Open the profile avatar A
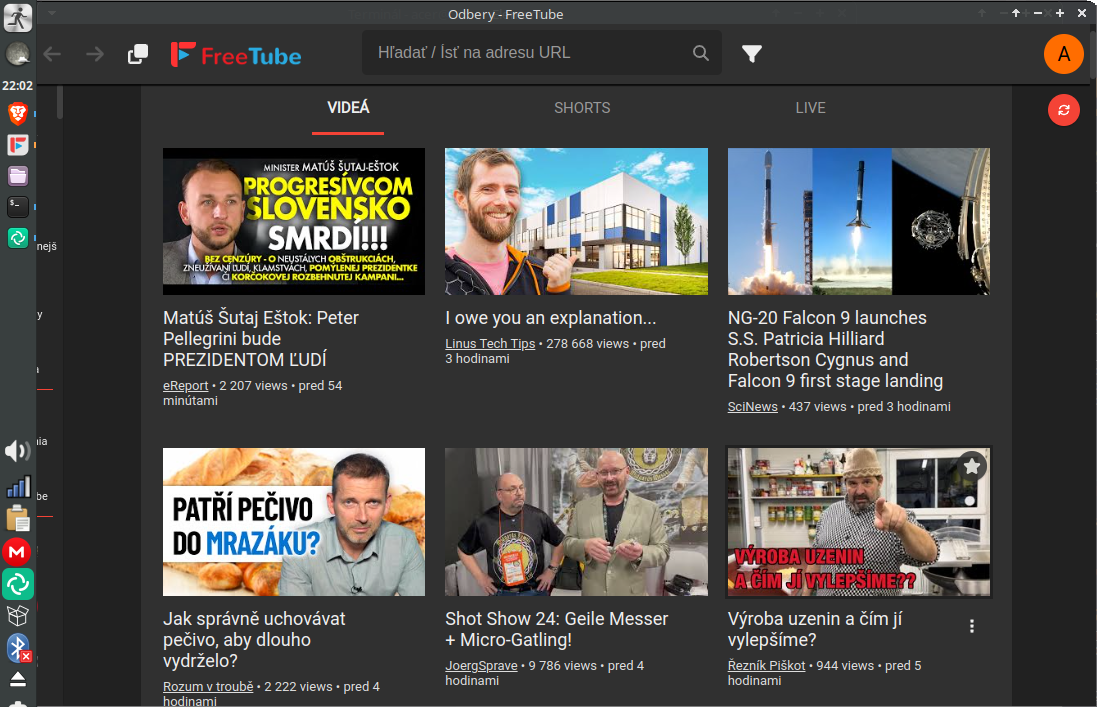This screenshot has height=707, width=1097. (1063, 54)
